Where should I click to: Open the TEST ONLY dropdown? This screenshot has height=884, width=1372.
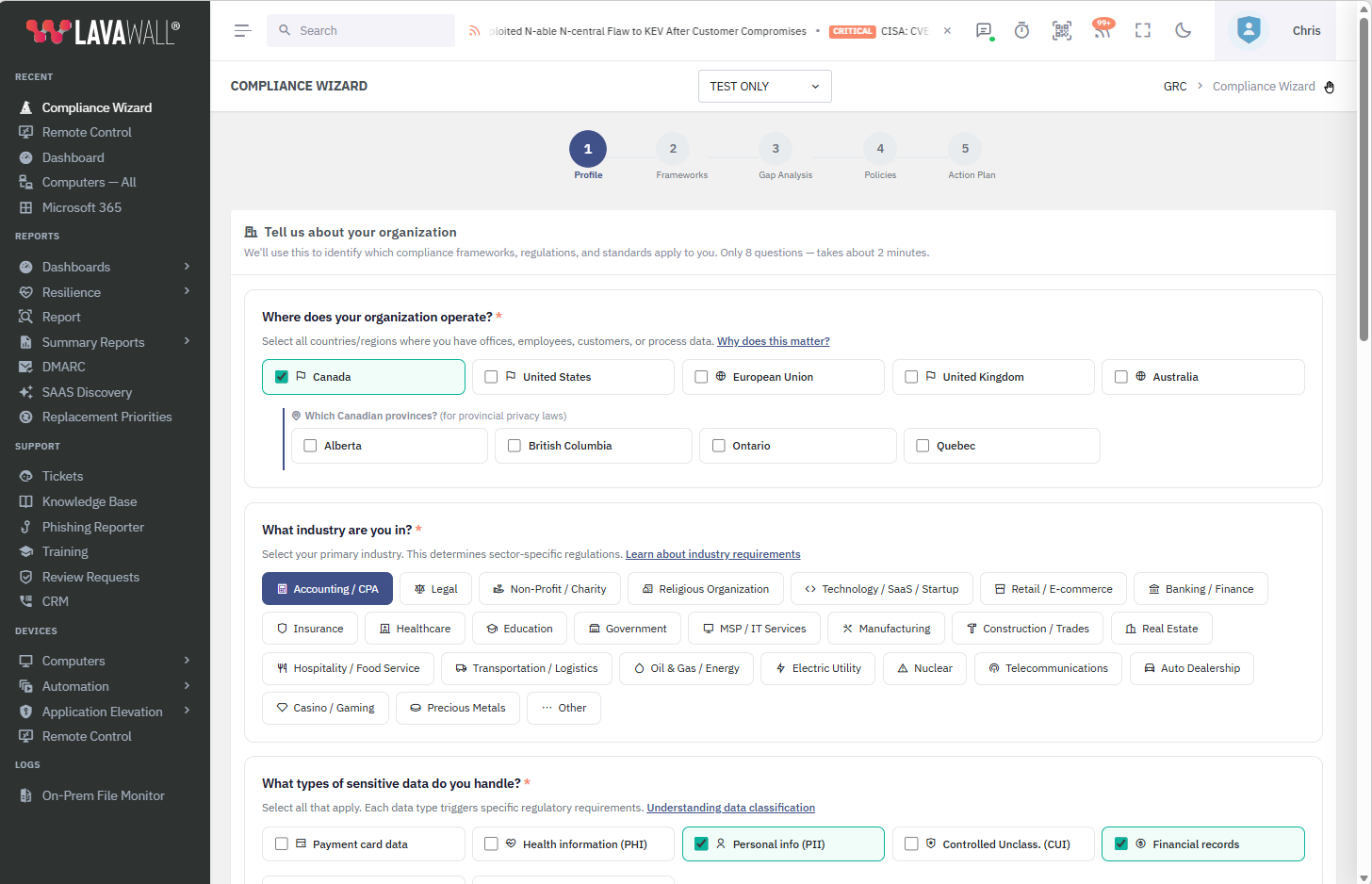pos(764,86)
